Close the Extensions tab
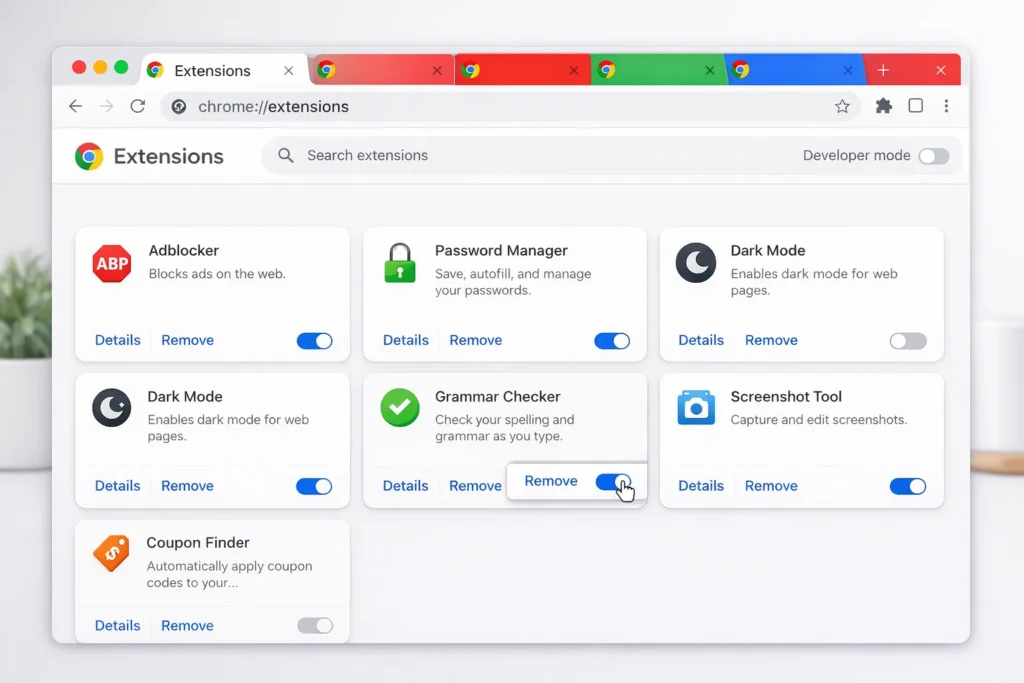The width and height of the screenshot is (1024, 683). click(288, 71)
